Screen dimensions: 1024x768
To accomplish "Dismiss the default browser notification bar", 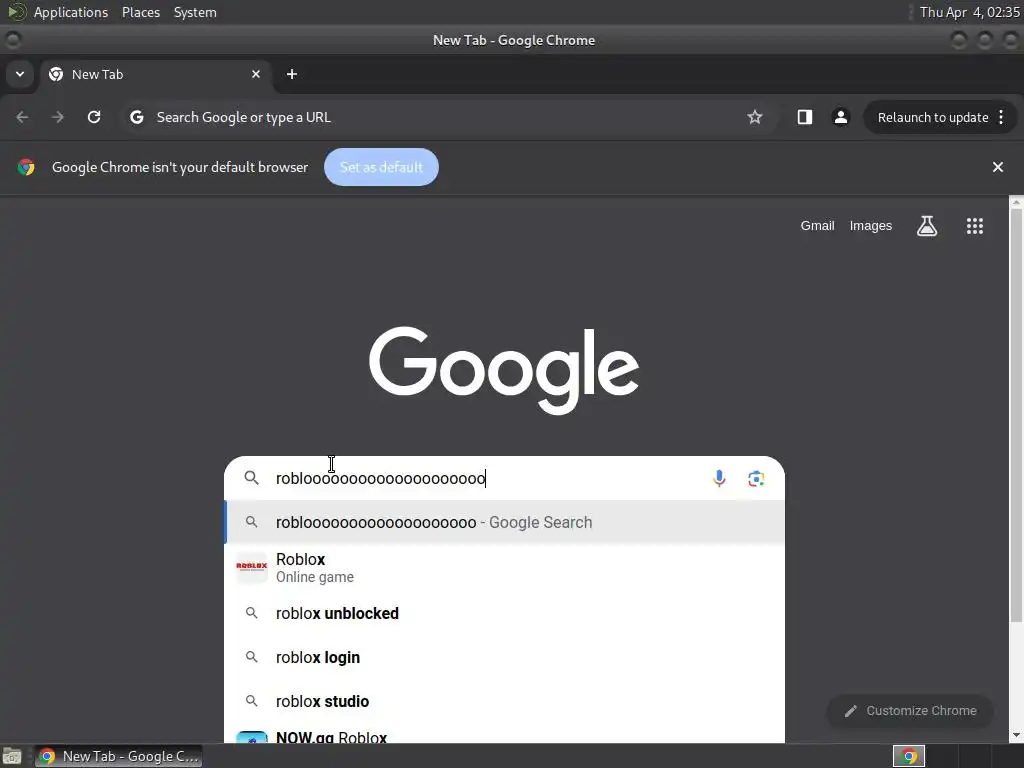I will coord(998,167).
